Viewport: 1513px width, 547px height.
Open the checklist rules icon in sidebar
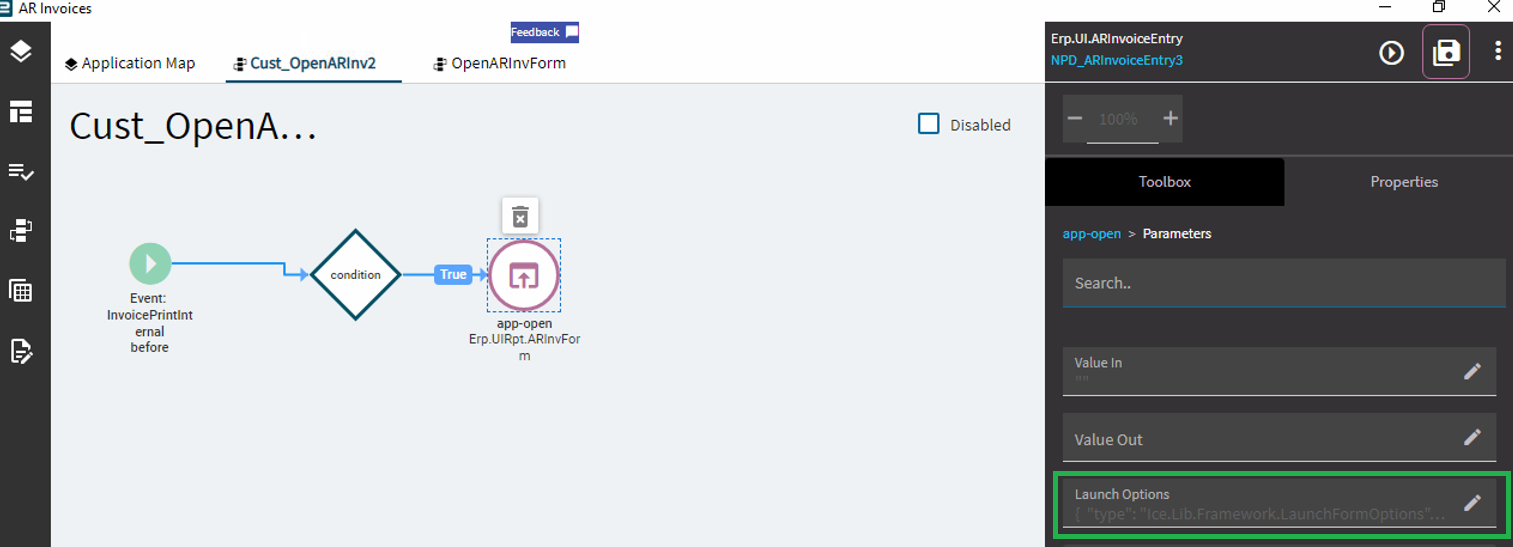(21, 172)
